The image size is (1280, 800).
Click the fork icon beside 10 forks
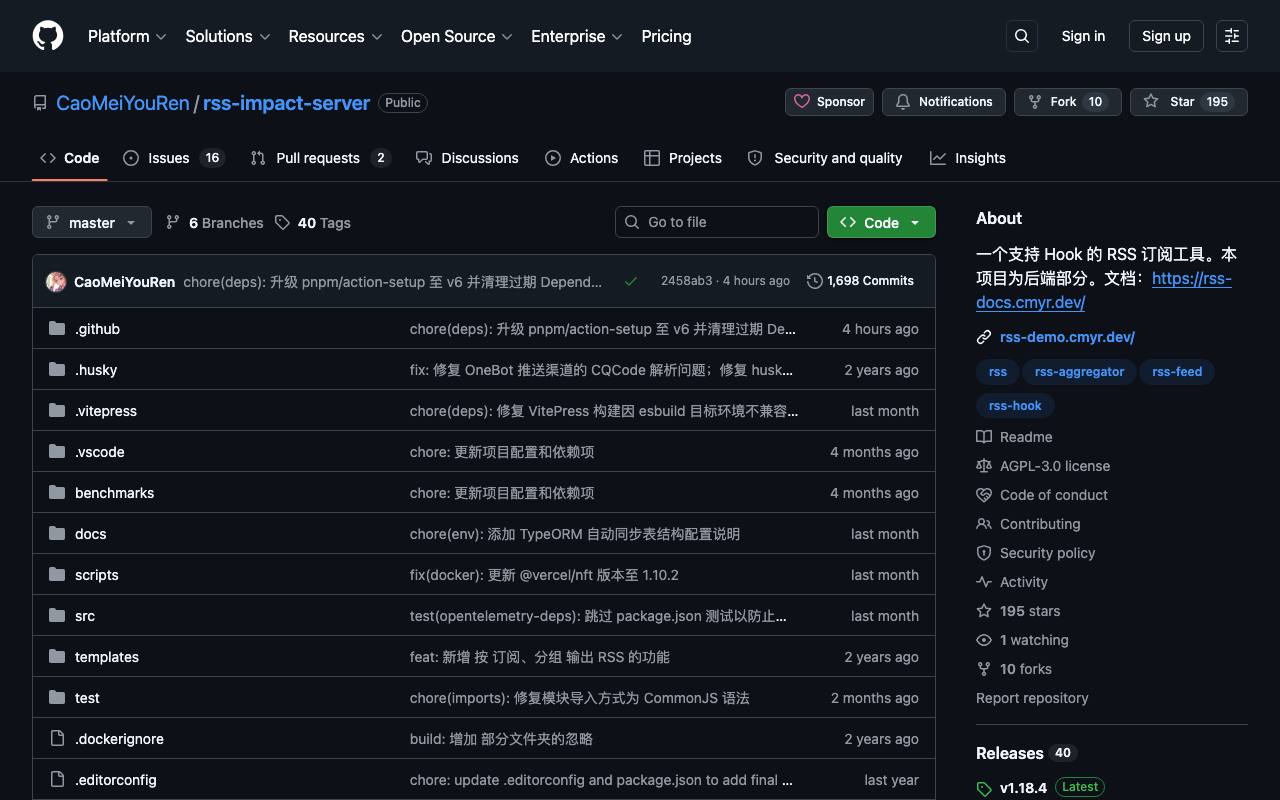(x=984, y=669)
